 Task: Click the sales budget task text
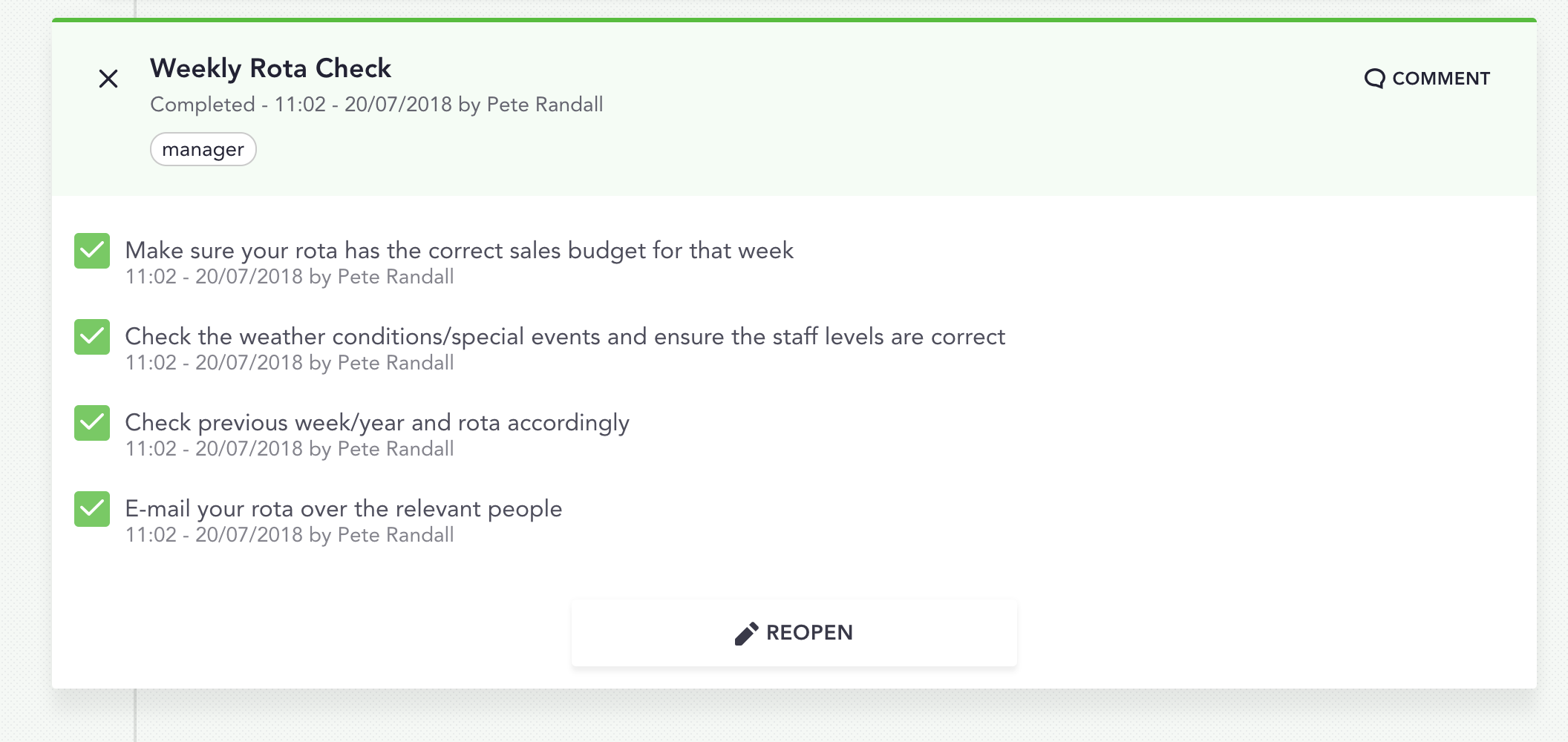459,251
